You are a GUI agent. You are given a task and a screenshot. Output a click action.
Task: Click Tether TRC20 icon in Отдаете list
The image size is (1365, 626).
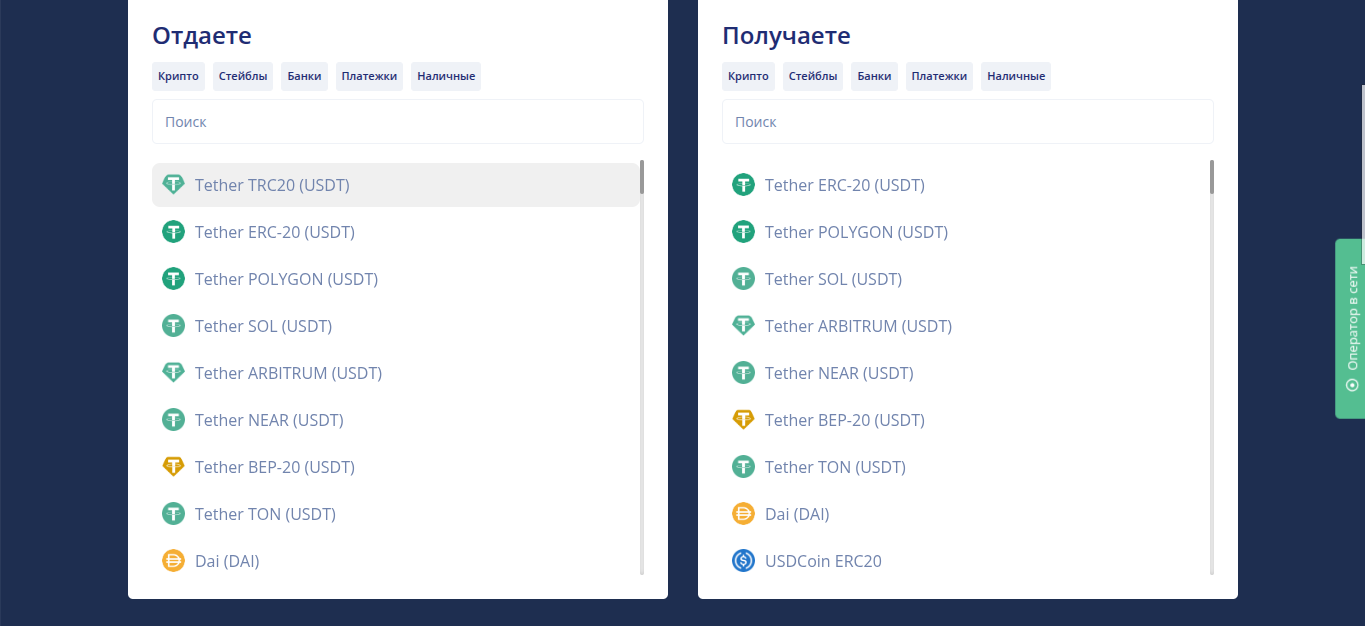point(174,185)
